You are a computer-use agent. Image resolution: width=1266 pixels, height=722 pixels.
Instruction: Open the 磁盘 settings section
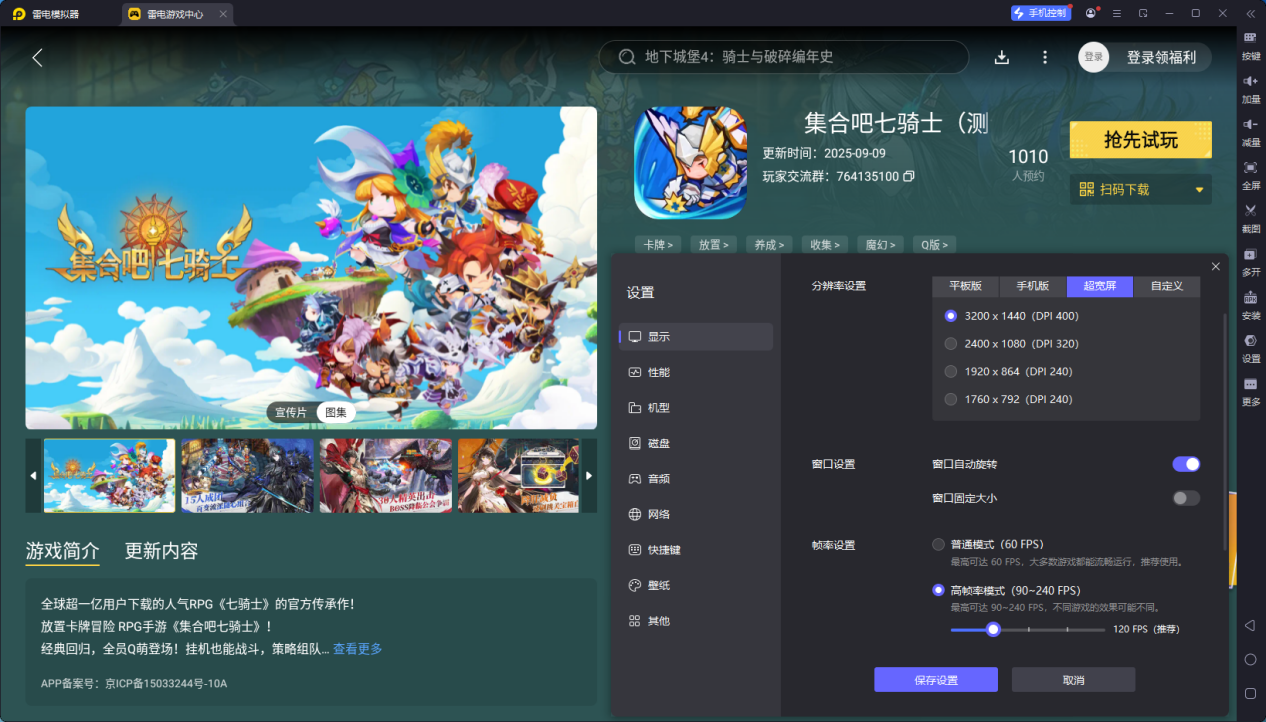coord(696,443)
